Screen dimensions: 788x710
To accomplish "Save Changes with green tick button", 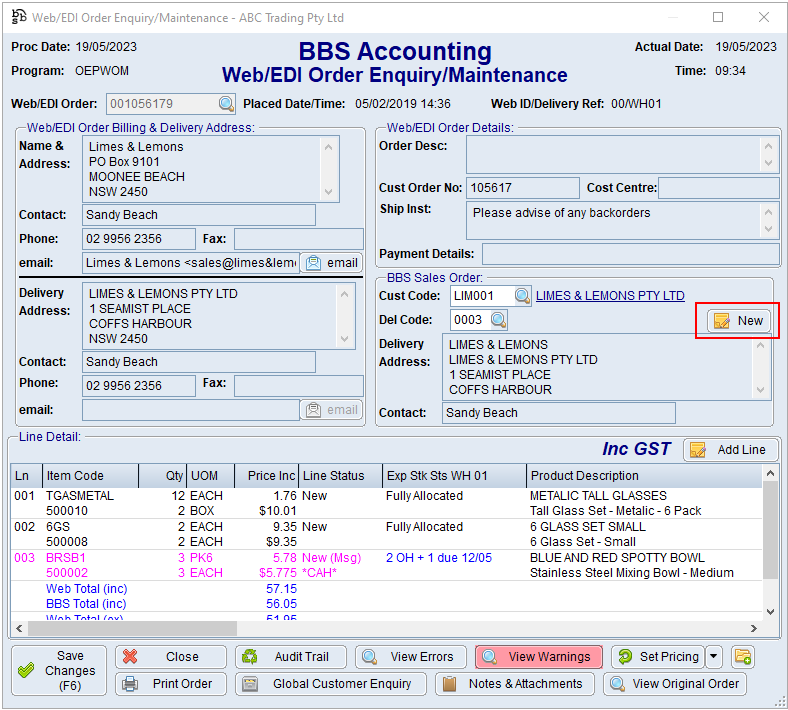I will coord(58,670).
